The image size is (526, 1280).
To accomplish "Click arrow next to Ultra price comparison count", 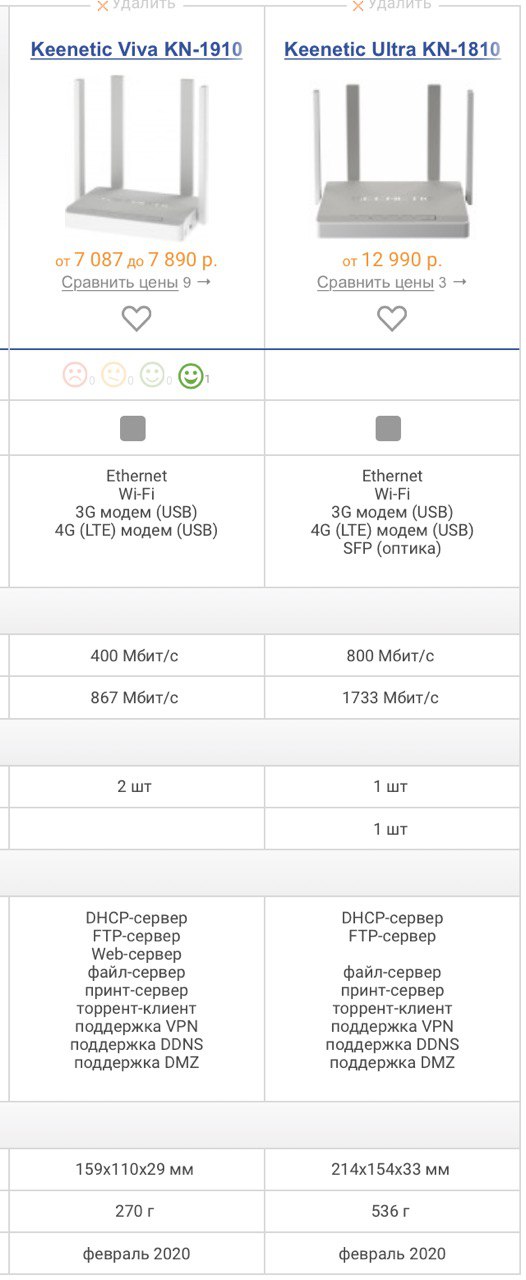I will click(460, 282).
